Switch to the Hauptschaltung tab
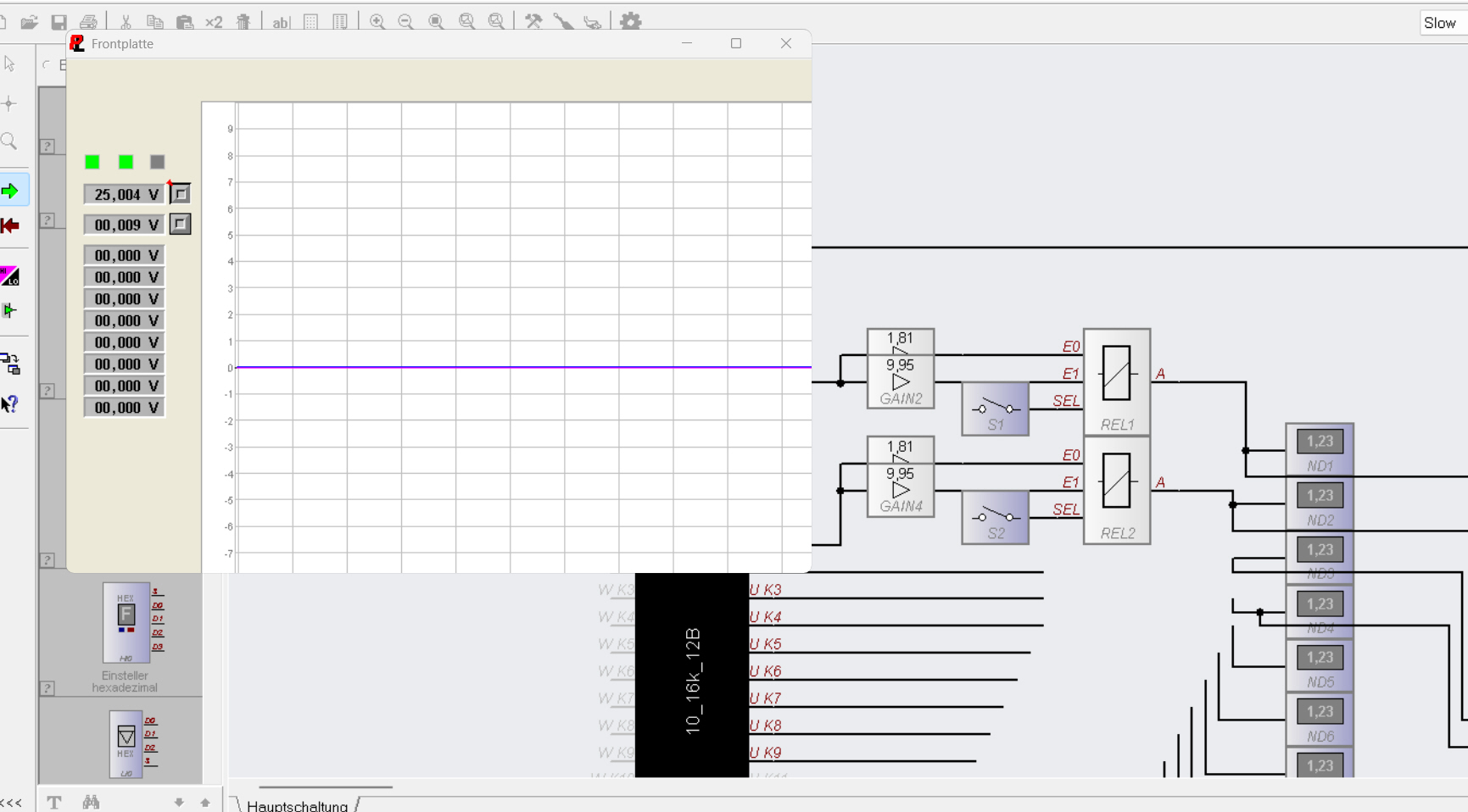This screenshot has width=1468, height=812. (297, 805)
